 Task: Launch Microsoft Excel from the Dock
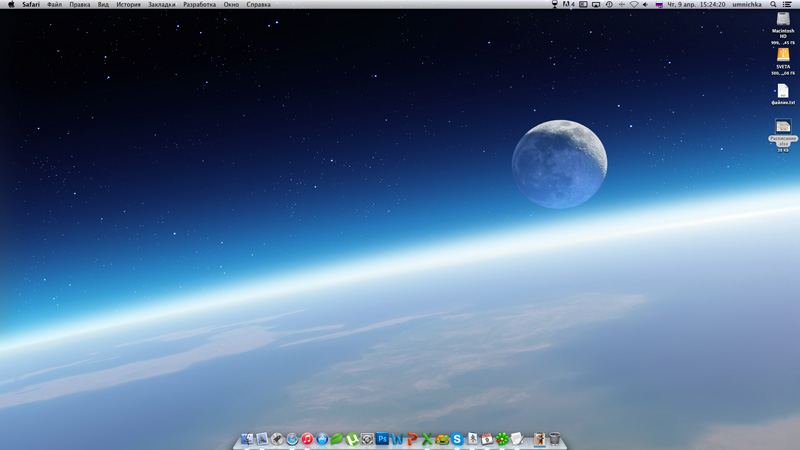427,439
